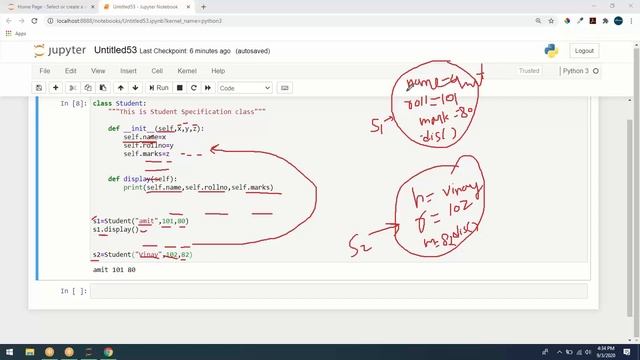Image resolution: width=640 pixels, height=360 pixels.
Task: Open the command palette keyboard icon
Action: pyautogui.click(x=284, y=88)
